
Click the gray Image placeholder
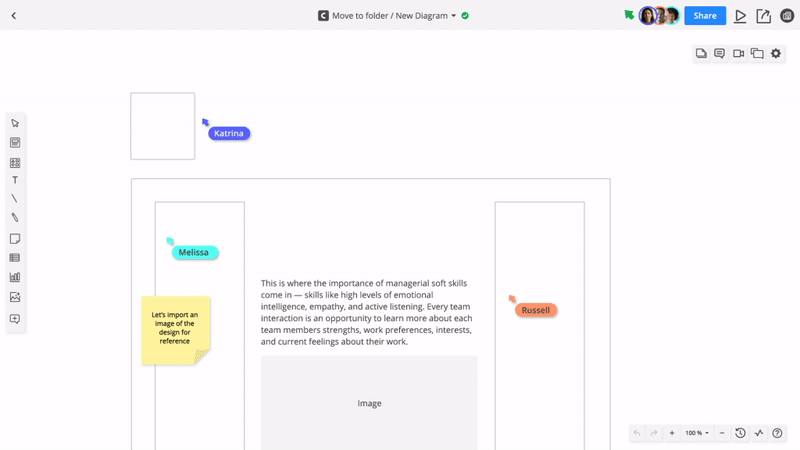[369, 403]
